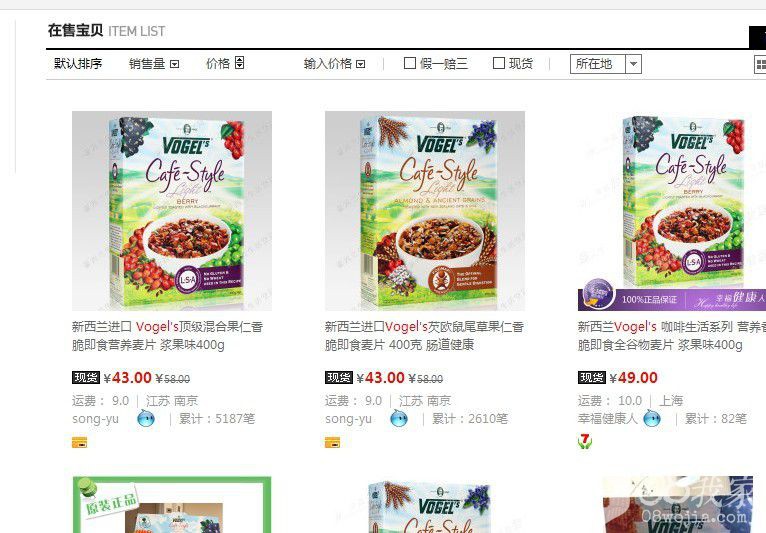Screen dimensions: 766x533
Task: Click the Wangwang chat icon beside second song-yu
Action: tap(399, 419)
